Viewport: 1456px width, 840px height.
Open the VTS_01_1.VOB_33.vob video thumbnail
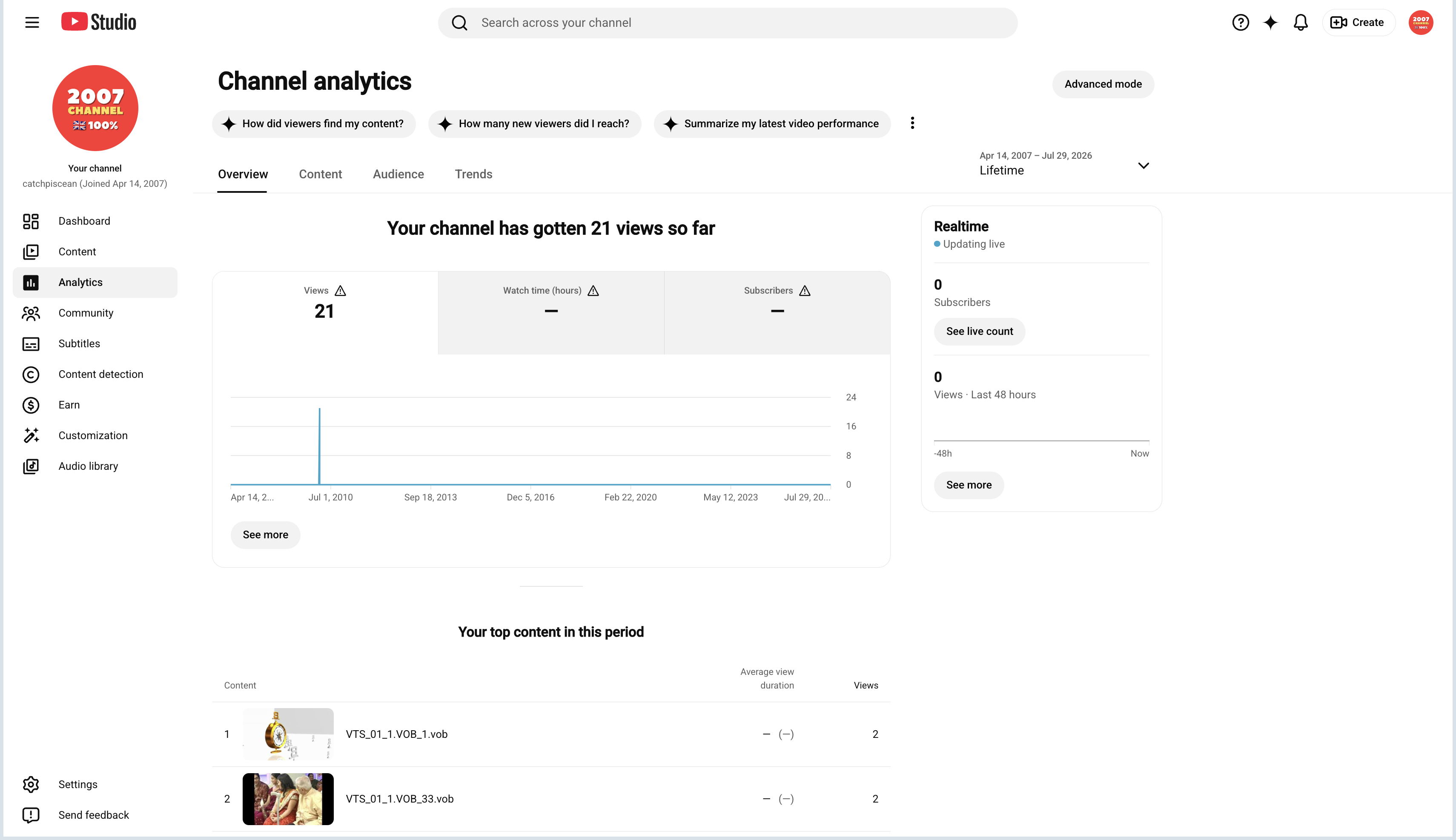point(288,799)
